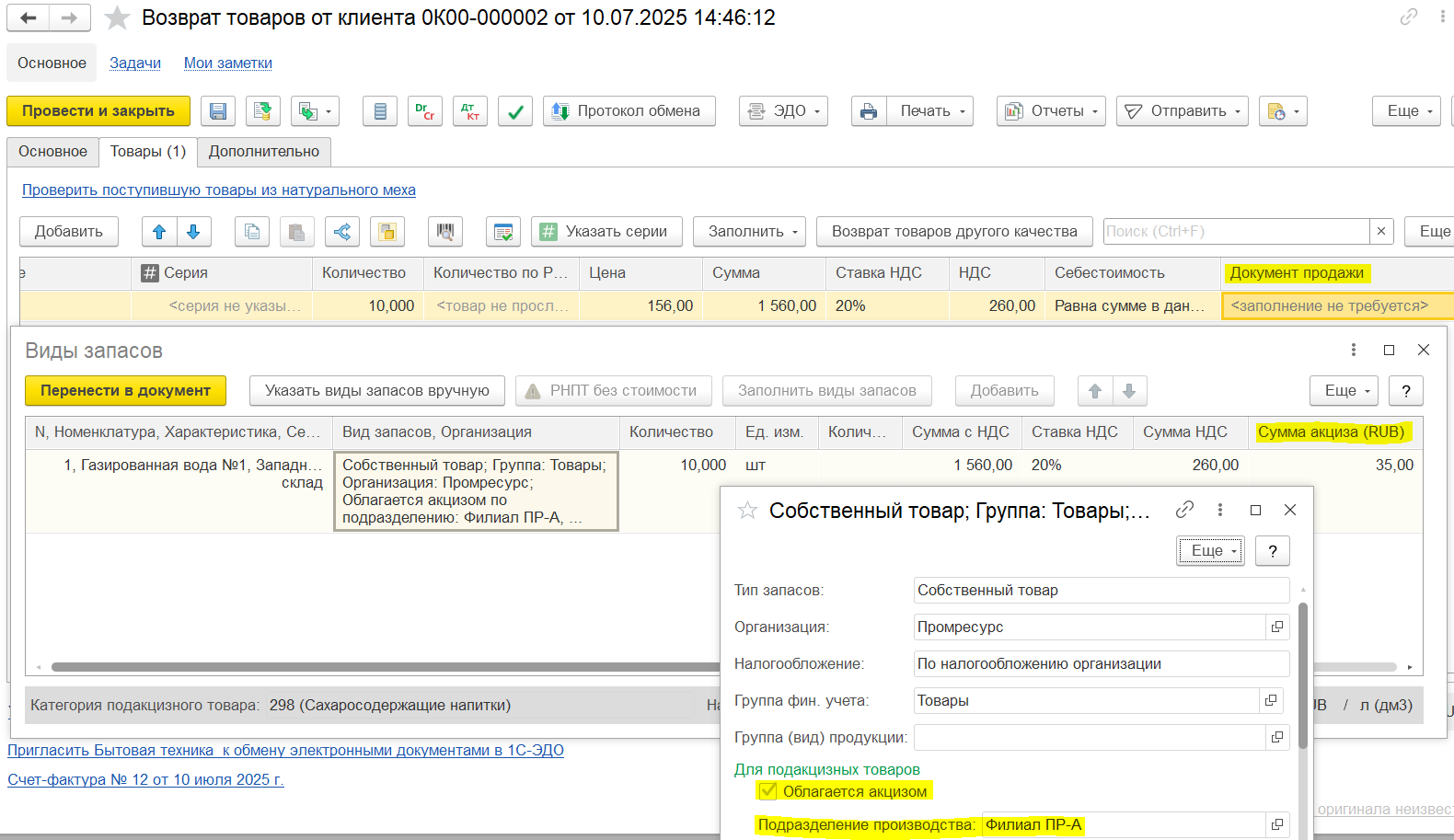Open Еще menu in the Собственный товар popup
Screen dimensions: 1454x840
click(1210, 551)
